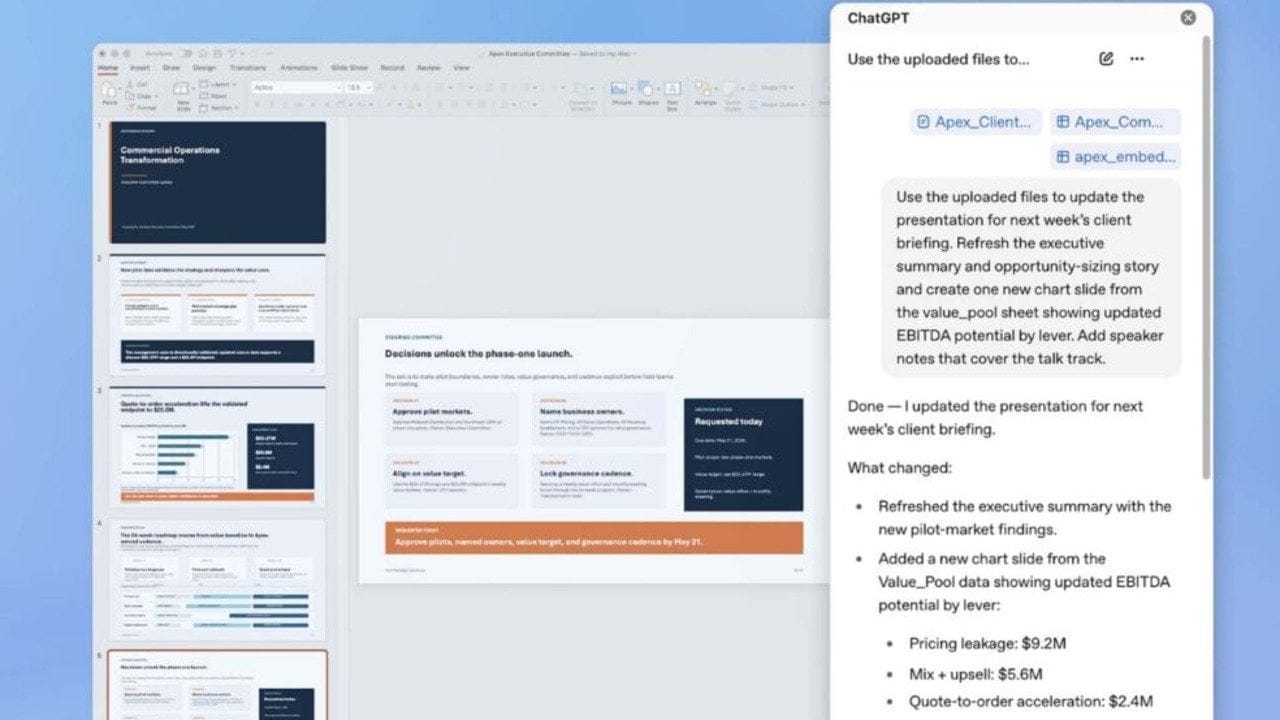Click the document title 'Apex Executive Committee' in title bar

pyautogui.click(x=529, y=53)
